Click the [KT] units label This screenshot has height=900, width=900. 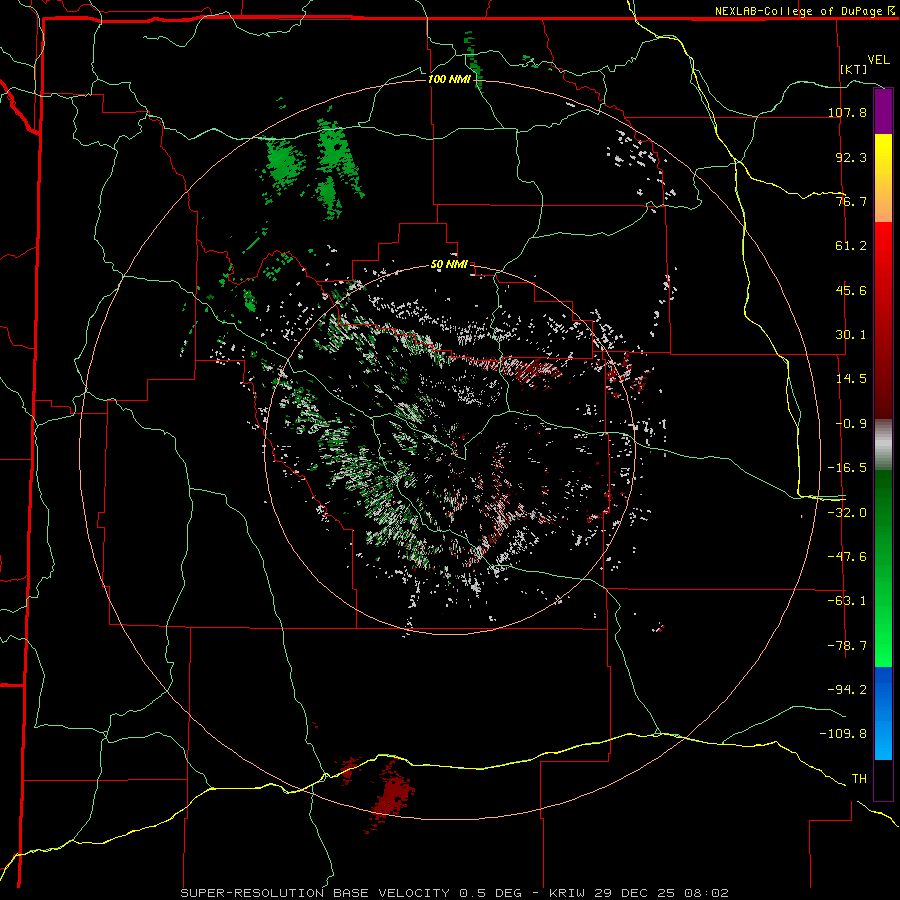[854, 69]
